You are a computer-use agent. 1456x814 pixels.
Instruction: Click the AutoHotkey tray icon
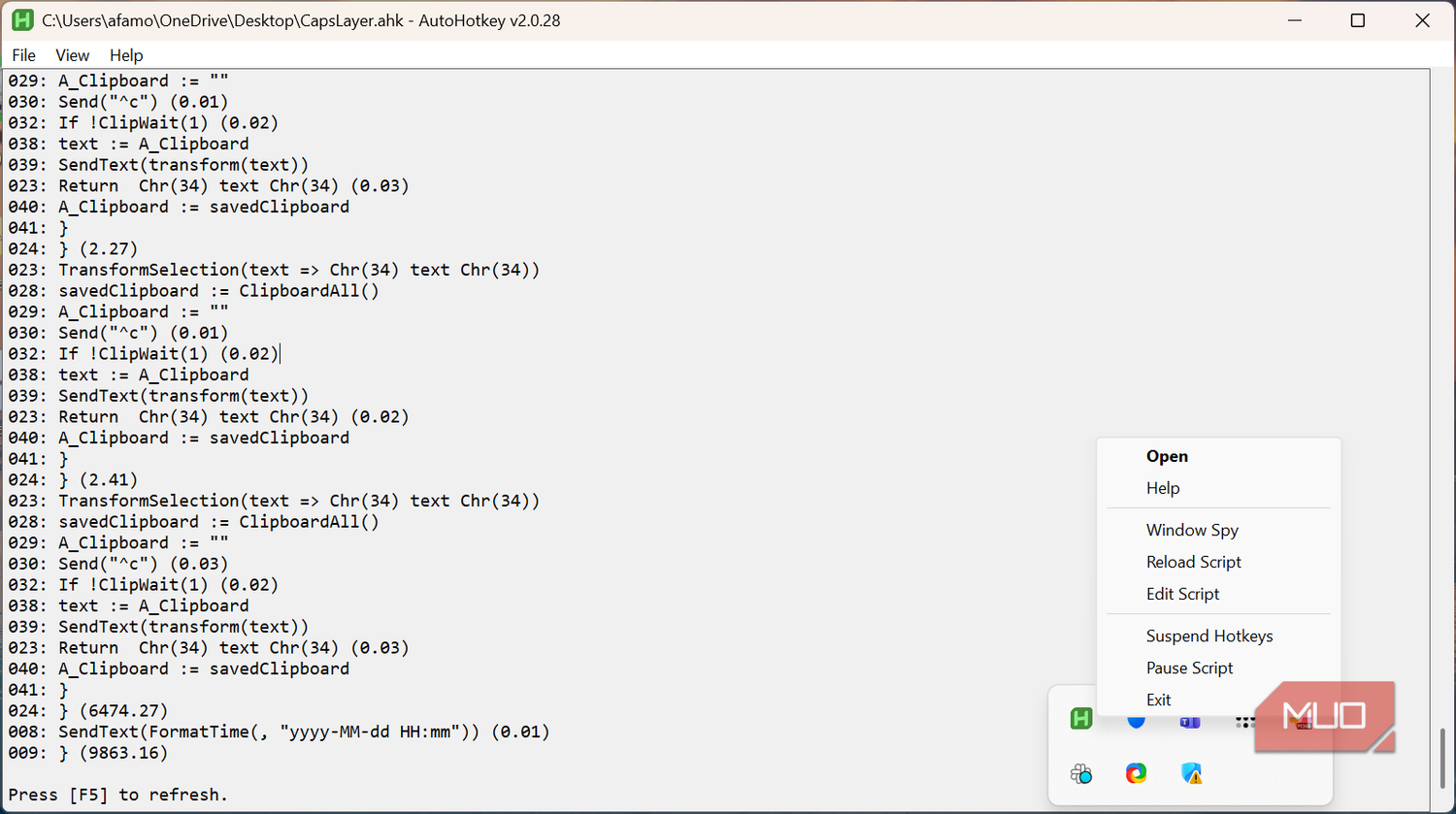click(x=1081, y=719)
